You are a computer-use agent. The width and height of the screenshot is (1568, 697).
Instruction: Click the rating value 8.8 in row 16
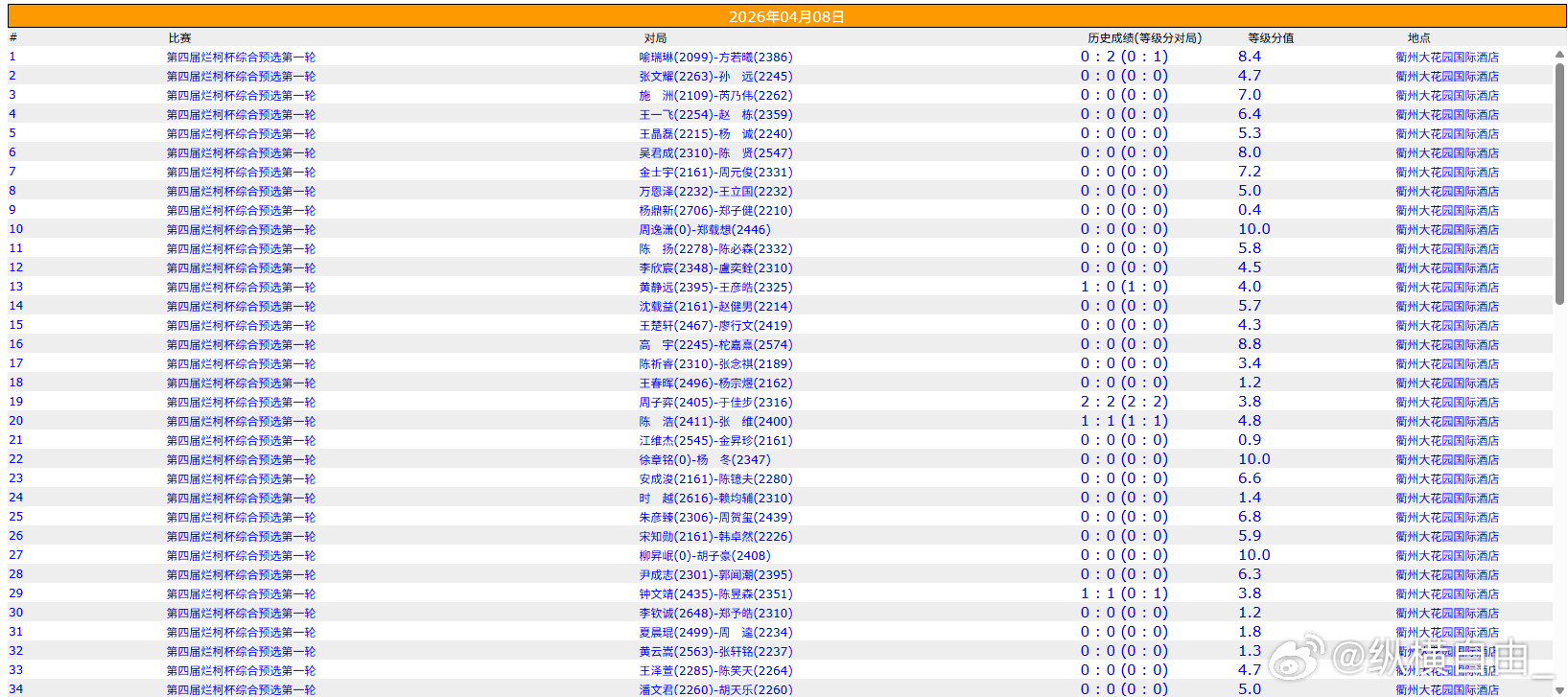click(1250, 344)
